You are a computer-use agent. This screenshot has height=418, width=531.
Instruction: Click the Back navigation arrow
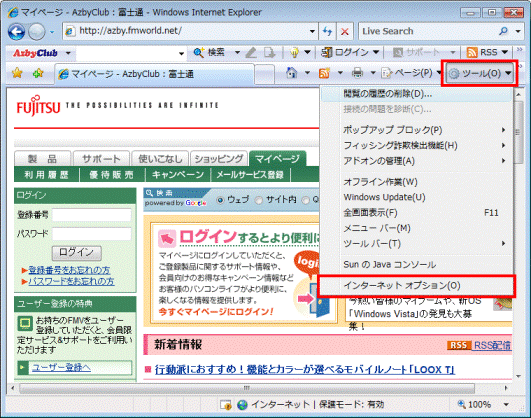click(16, 32)
